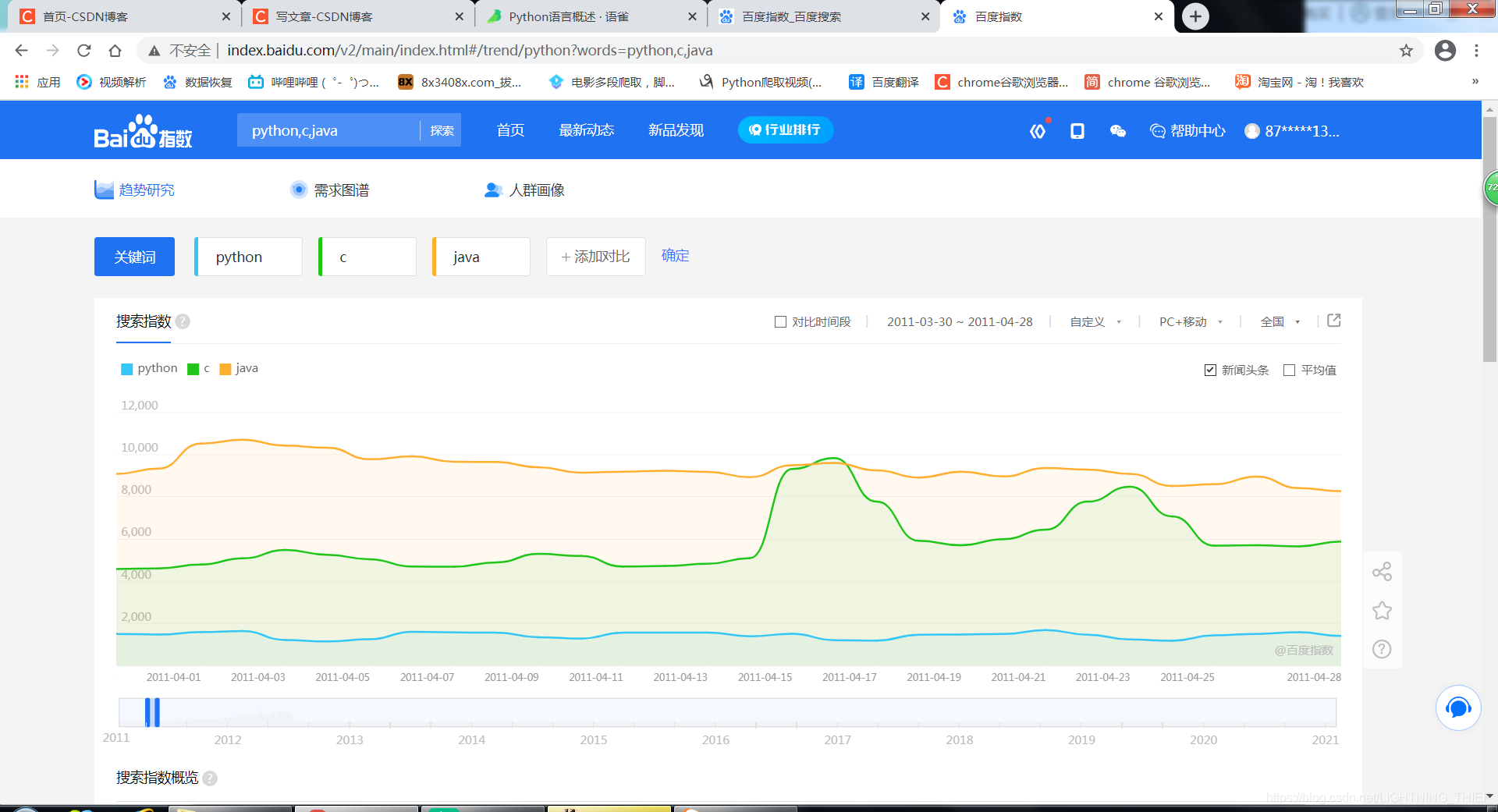
Task: Click the export chart icon
Action: pos(1334,321)
